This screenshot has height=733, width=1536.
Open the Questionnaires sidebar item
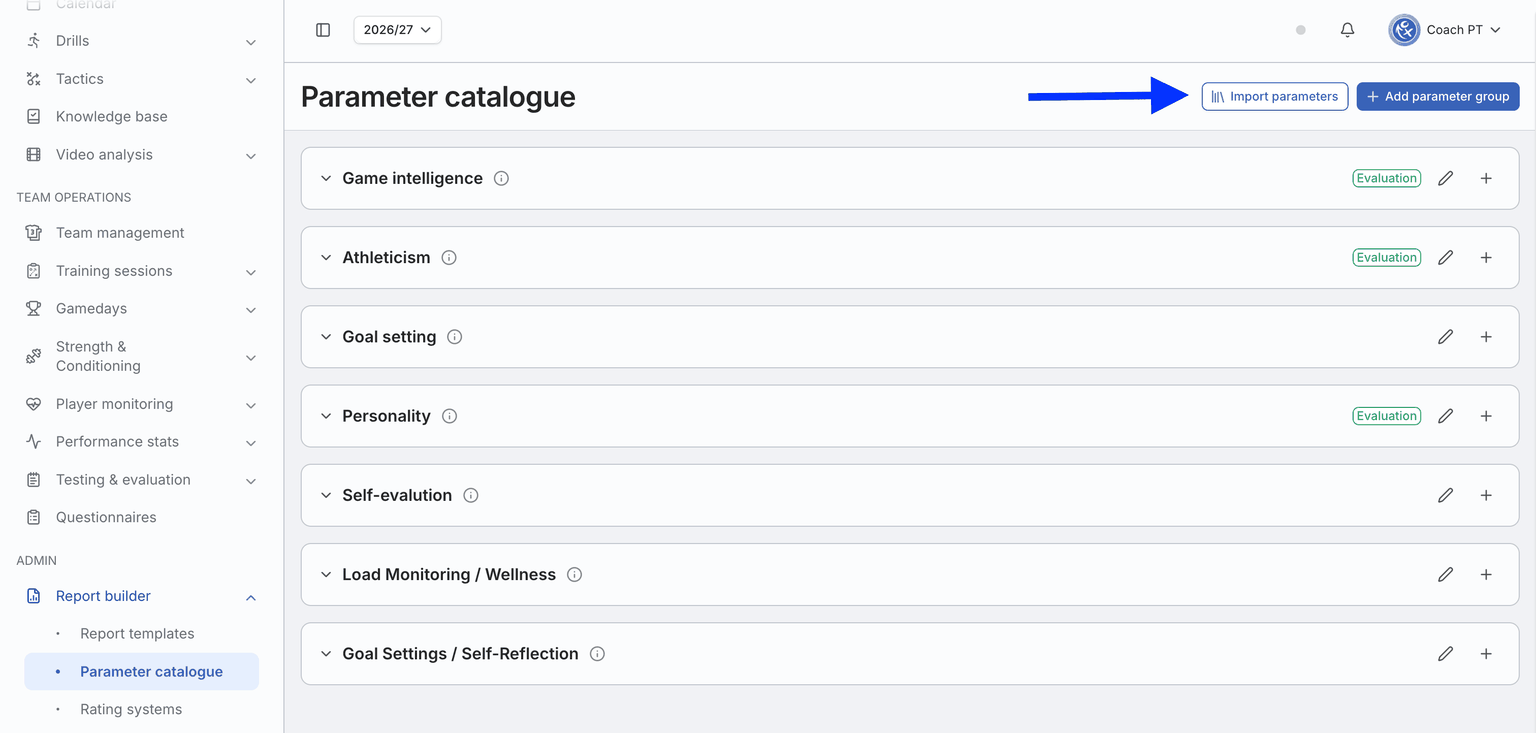106,517
